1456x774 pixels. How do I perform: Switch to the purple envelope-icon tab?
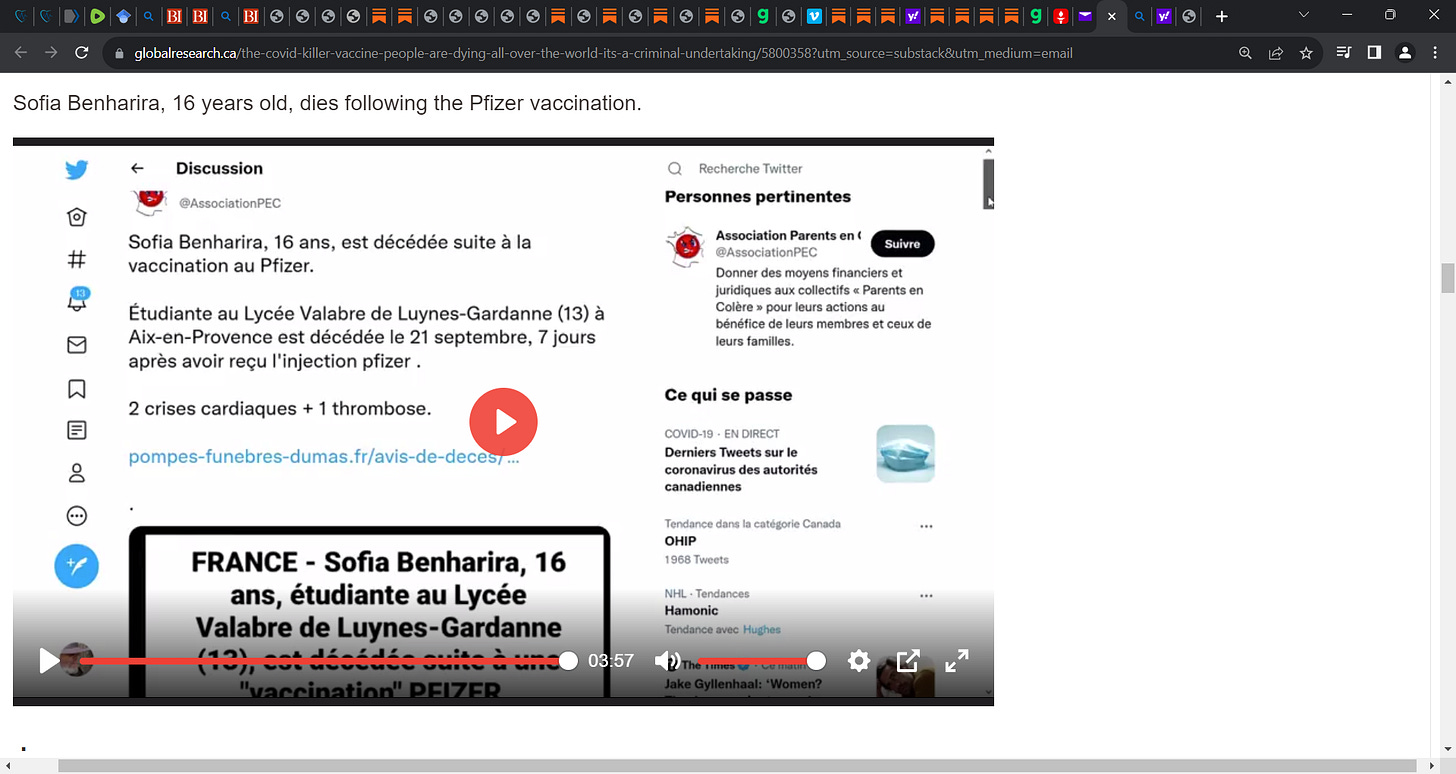click(x=1086, y=16)
